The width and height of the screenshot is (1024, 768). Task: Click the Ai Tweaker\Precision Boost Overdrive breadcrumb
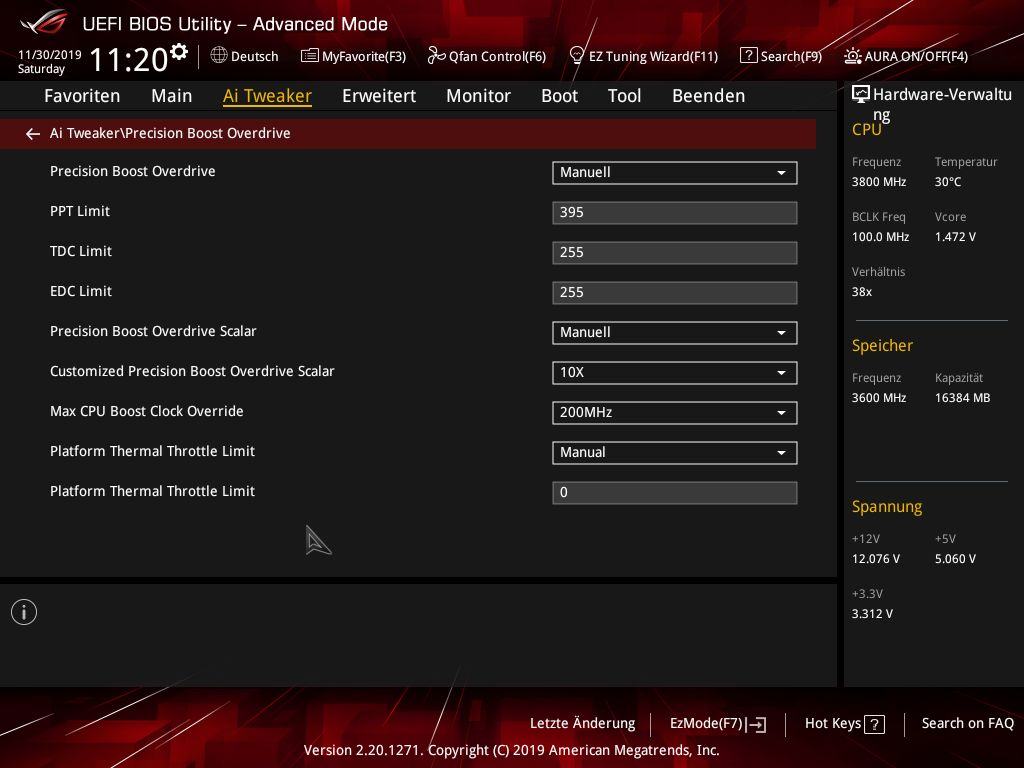pyautogui.click(x=170, y=133)
